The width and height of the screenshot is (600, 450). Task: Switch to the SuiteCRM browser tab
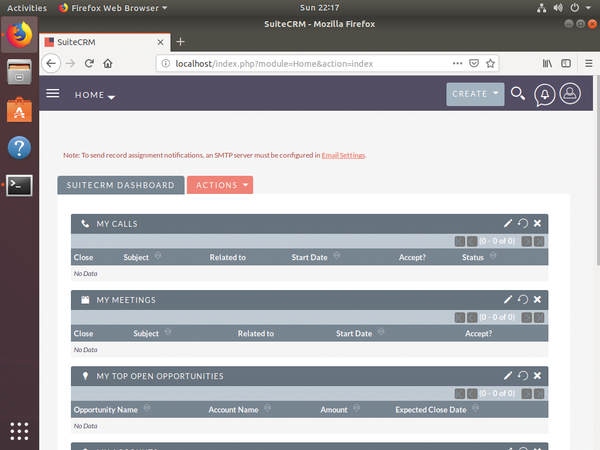(x=104, y=42)
